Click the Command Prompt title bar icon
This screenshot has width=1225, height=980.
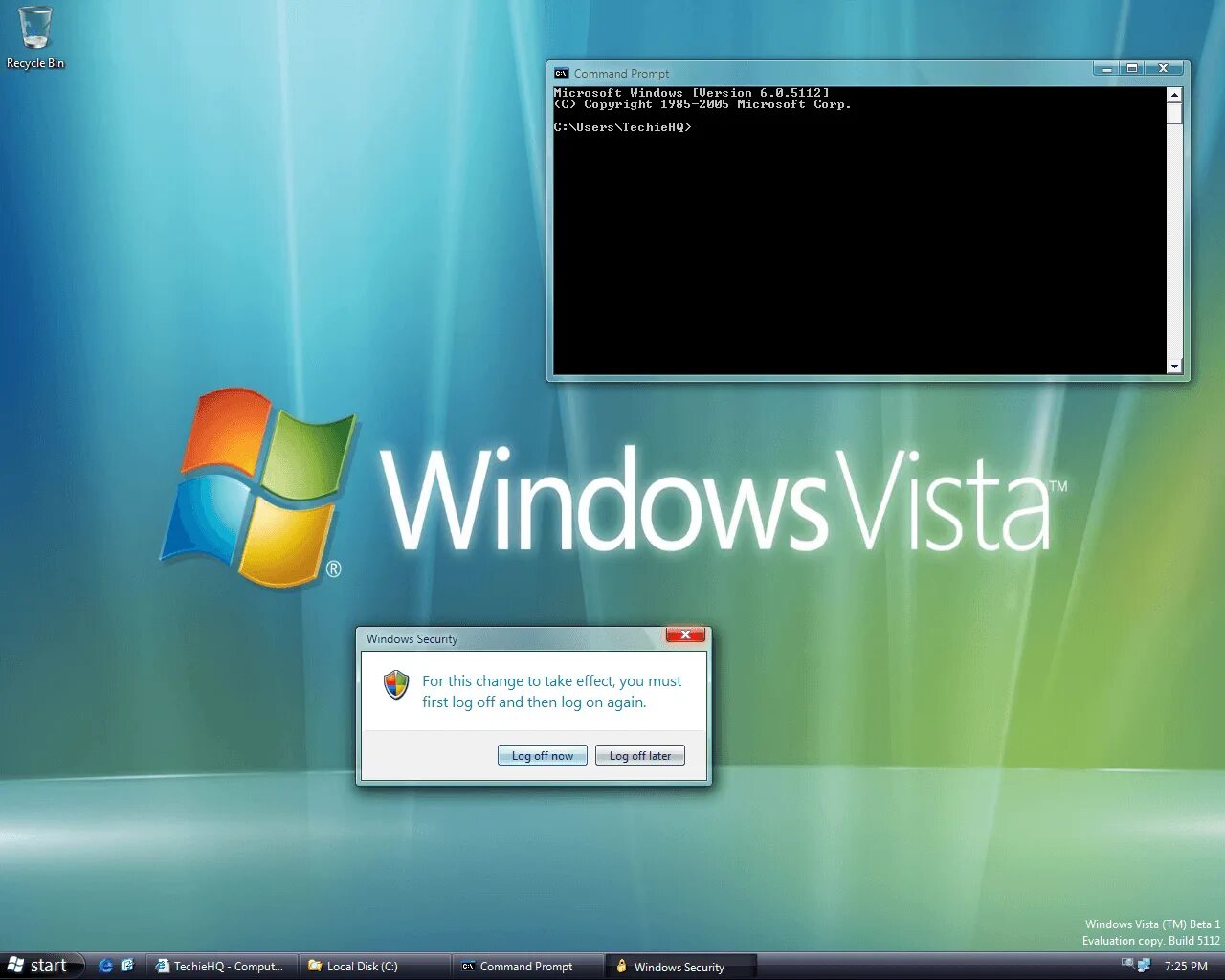click(x=562, y=73)
